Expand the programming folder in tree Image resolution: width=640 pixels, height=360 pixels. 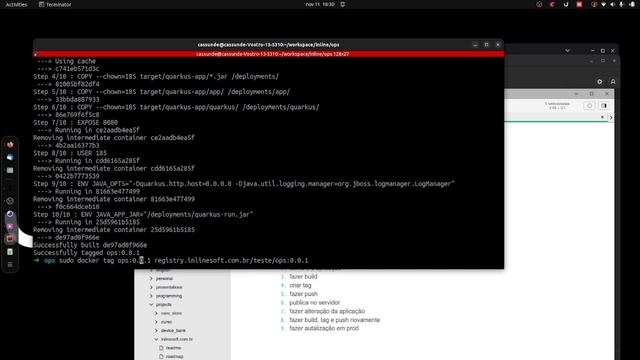pos(151,296)
